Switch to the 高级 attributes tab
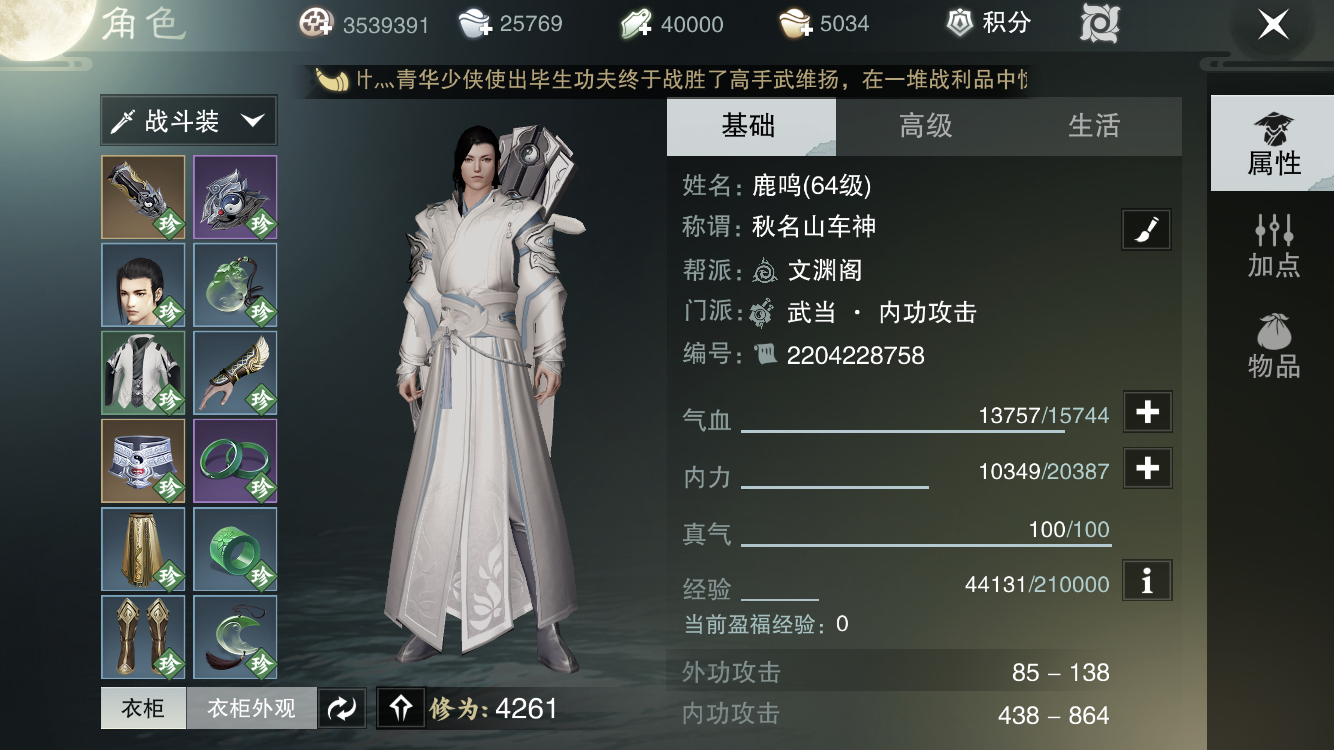Image resolution: width=1334 pixels, height=750 pixels. [x=925, y=126]
